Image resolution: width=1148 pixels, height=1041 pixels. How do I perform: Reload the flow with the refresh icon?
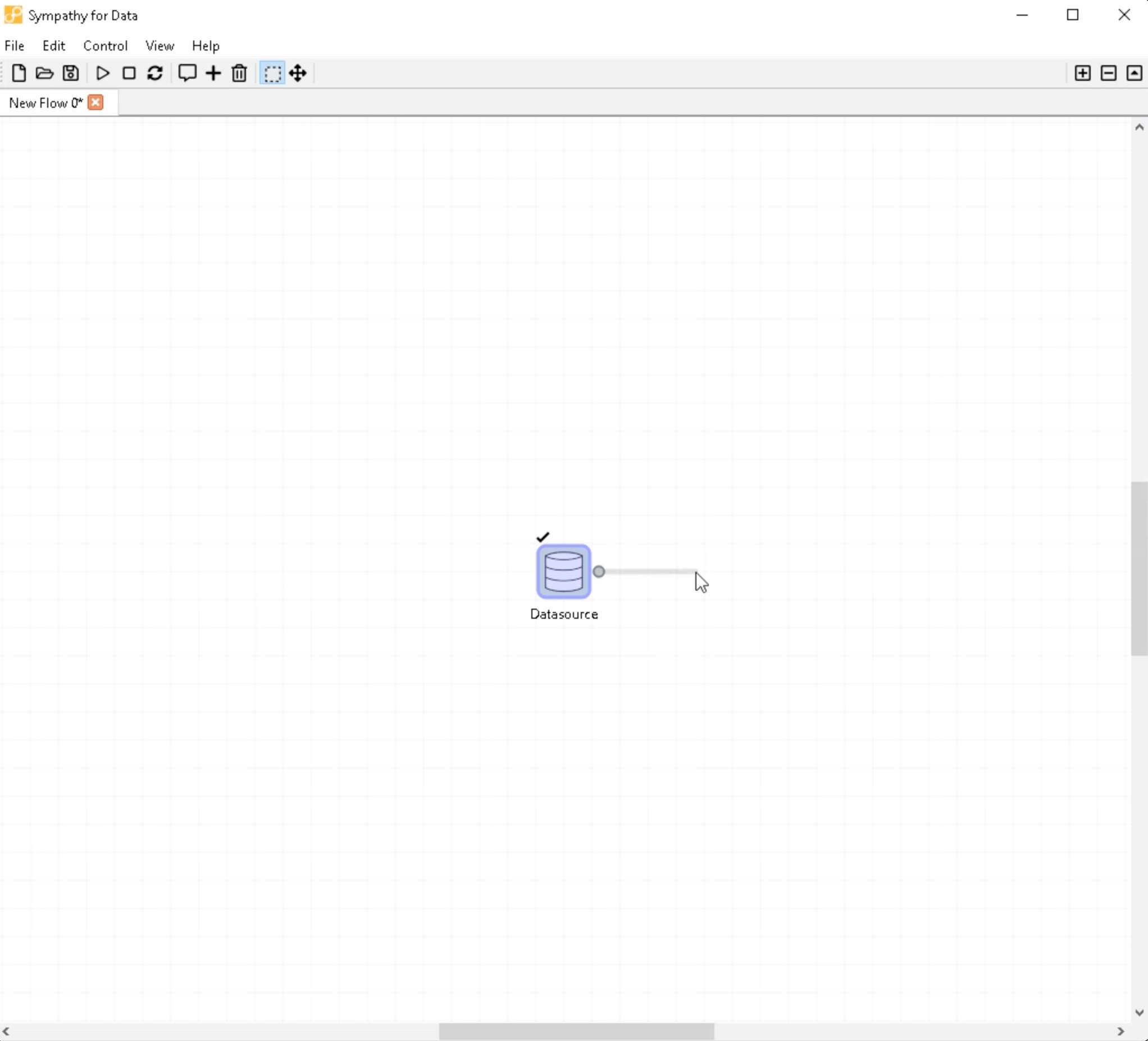[155, 74]
